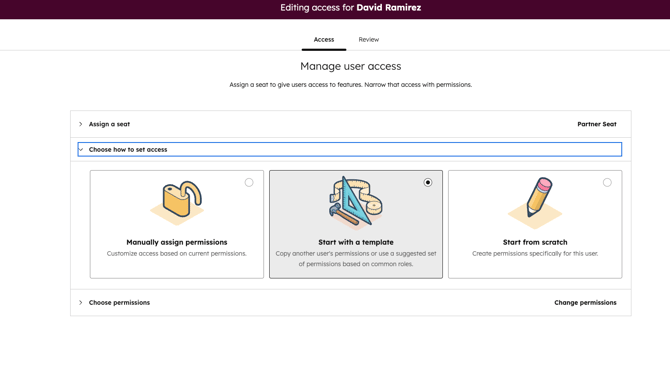
Task: Click the Manually assign permissions title
Action: [x=177, y=242]
